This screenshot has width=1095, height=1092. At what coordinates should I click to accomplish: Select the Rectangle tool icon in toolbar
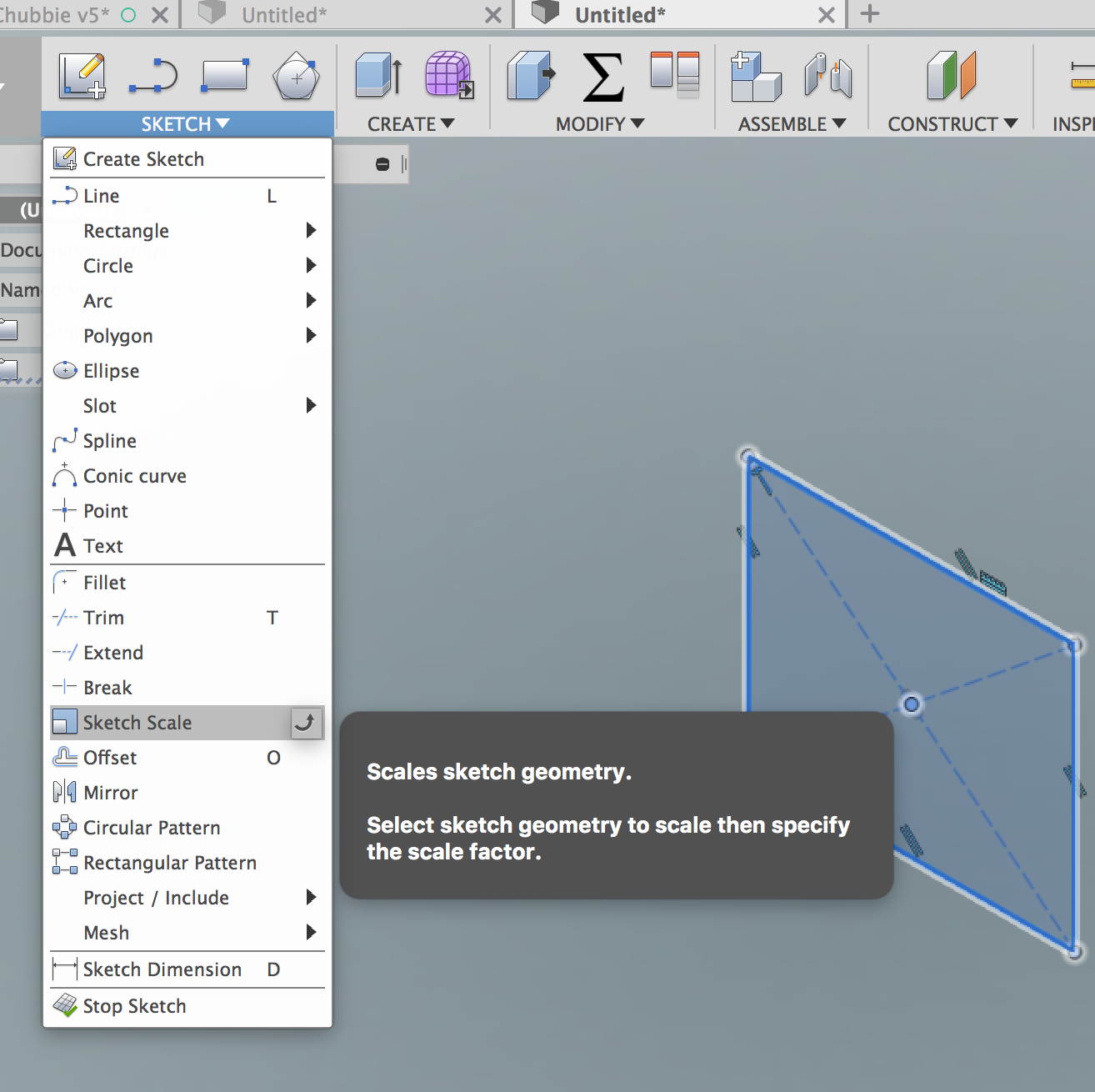[224, 76]
